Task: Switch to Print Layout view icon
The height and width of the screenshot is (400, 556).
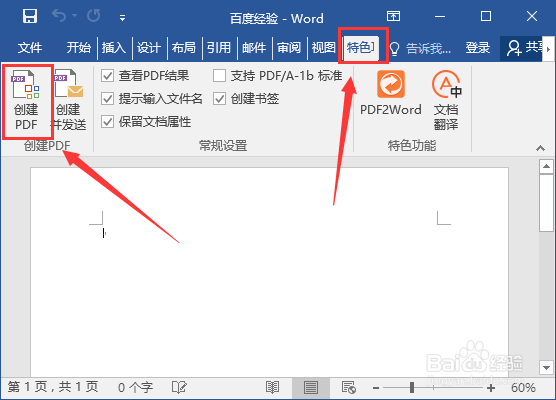Action: click(x=311, y=388)
